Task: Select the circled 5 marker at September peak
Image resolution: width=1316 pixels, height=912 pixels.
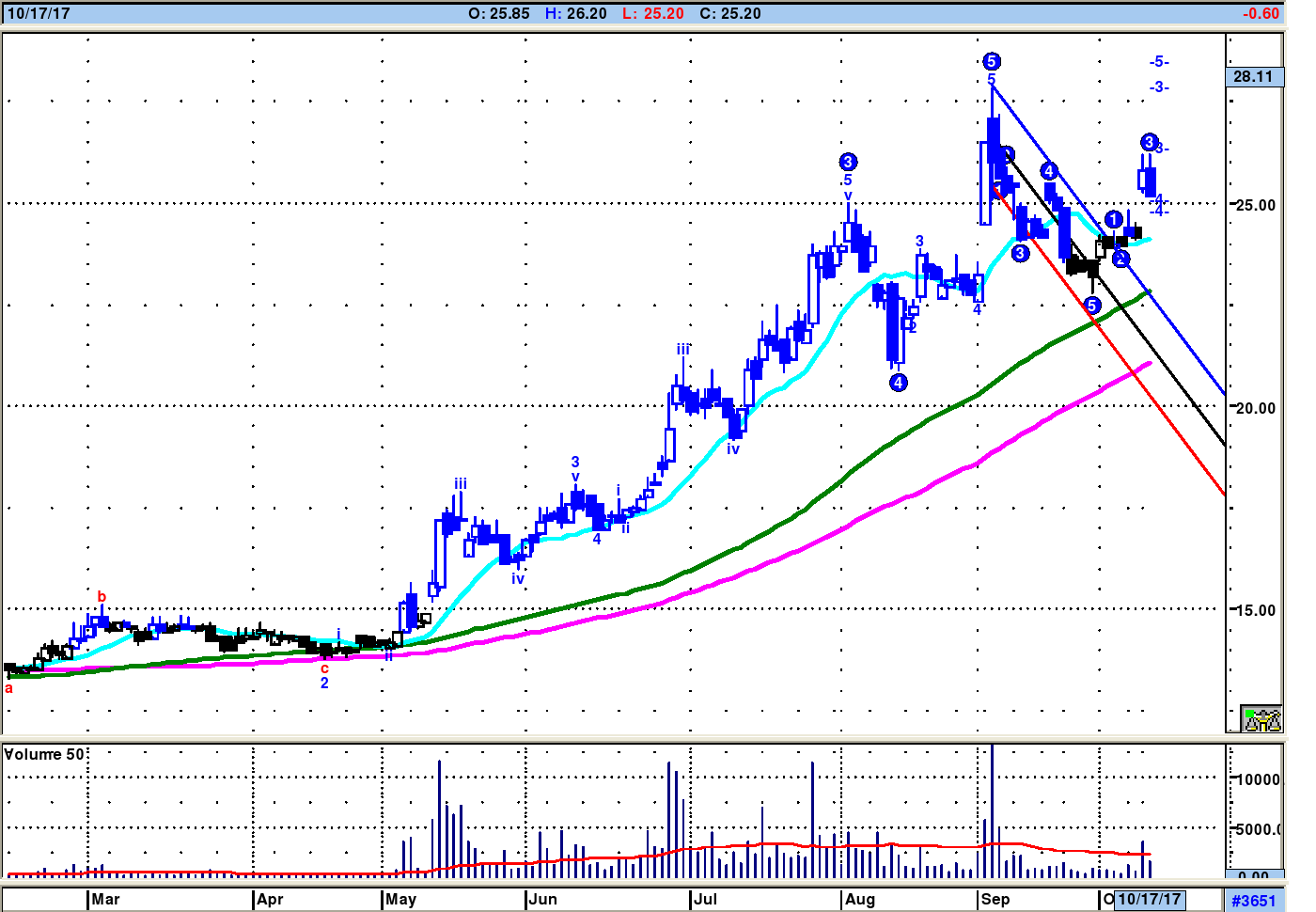Action: [992, 62]
